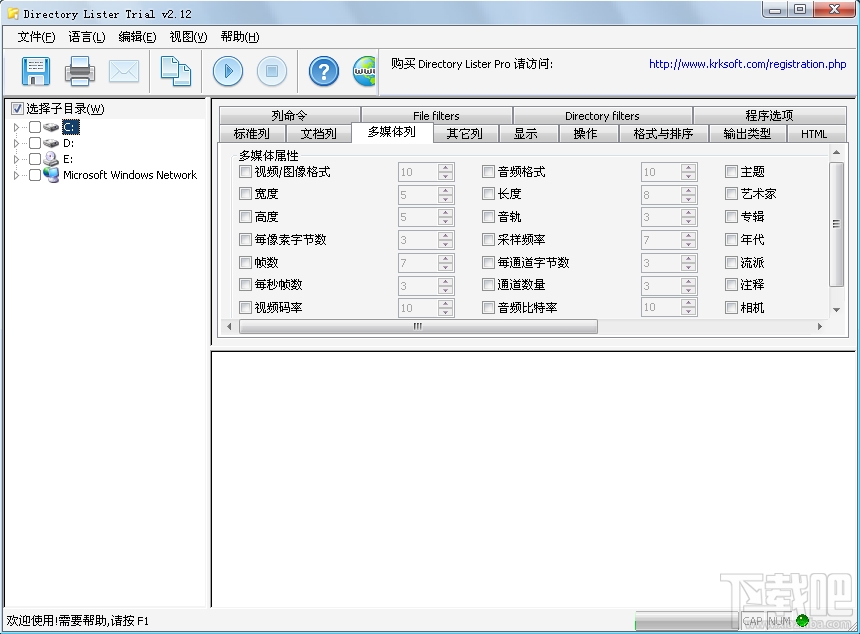Toggle the 音频格式 checkbox
Viewport: 860px width, 634px height.
pos(488,171)
